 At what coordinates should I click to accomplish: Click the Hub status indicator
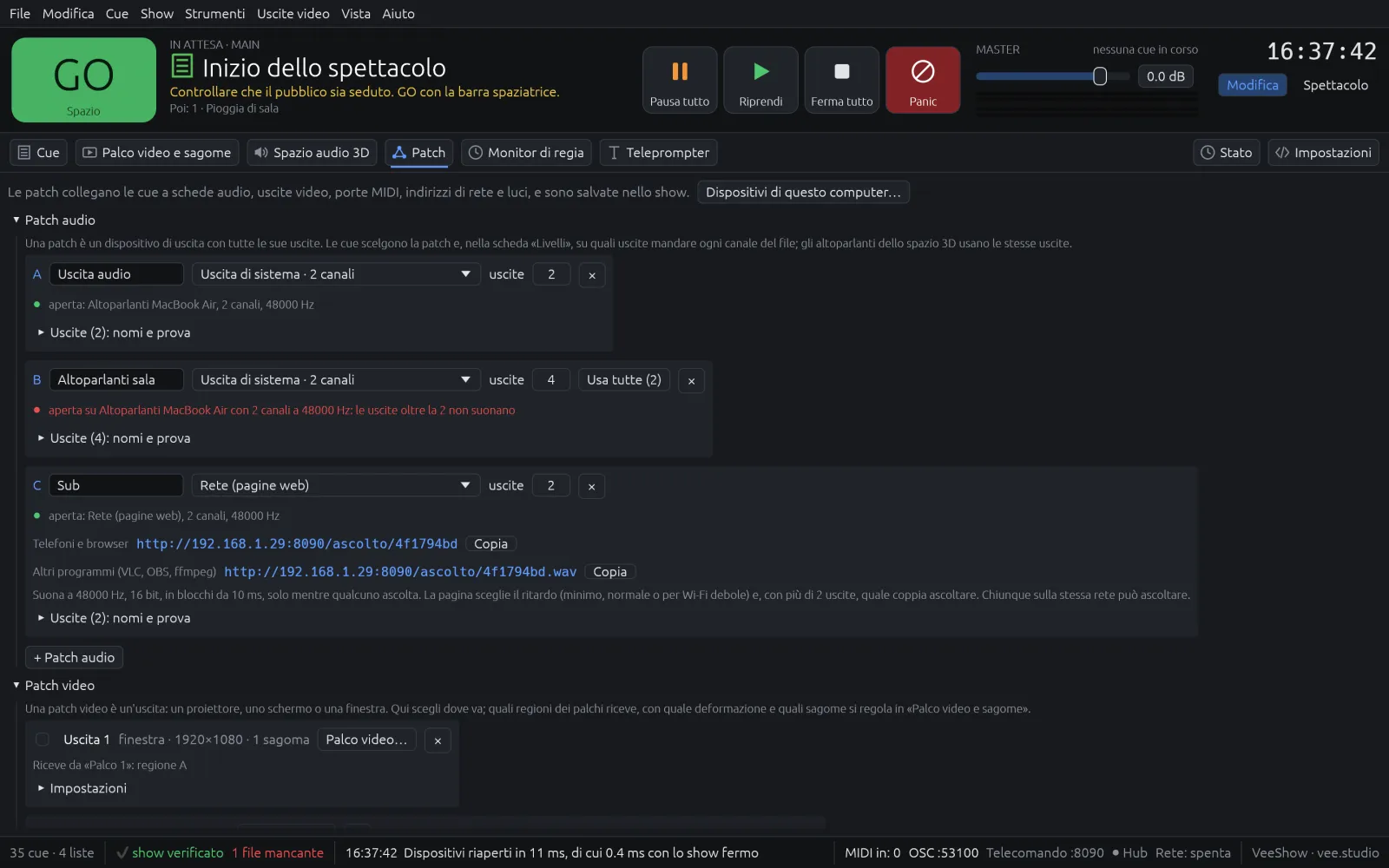pos(1129,853)
